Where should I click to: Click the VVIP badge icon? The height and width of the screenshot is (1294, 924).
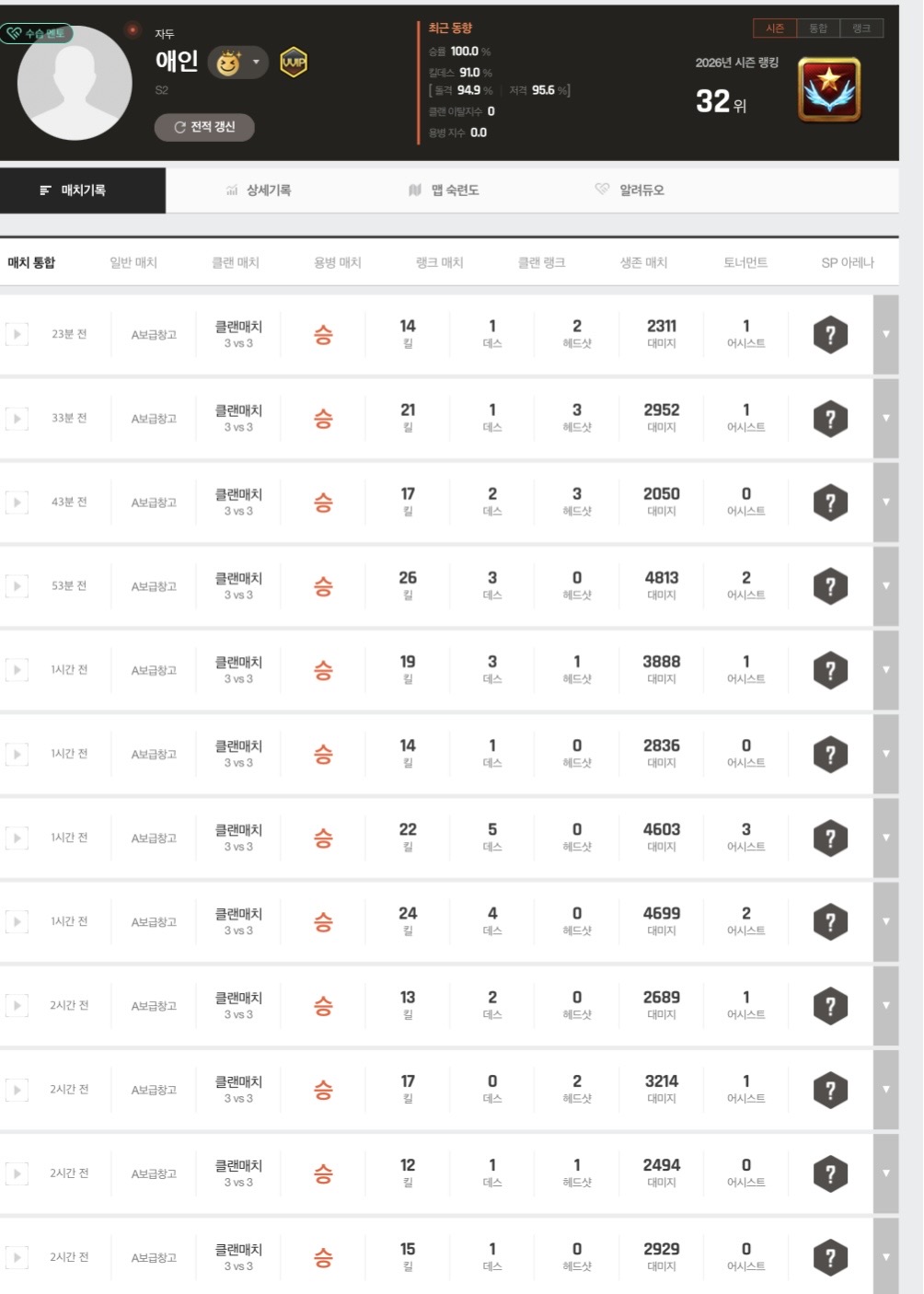pyautogui.click(x=294, y=63)
